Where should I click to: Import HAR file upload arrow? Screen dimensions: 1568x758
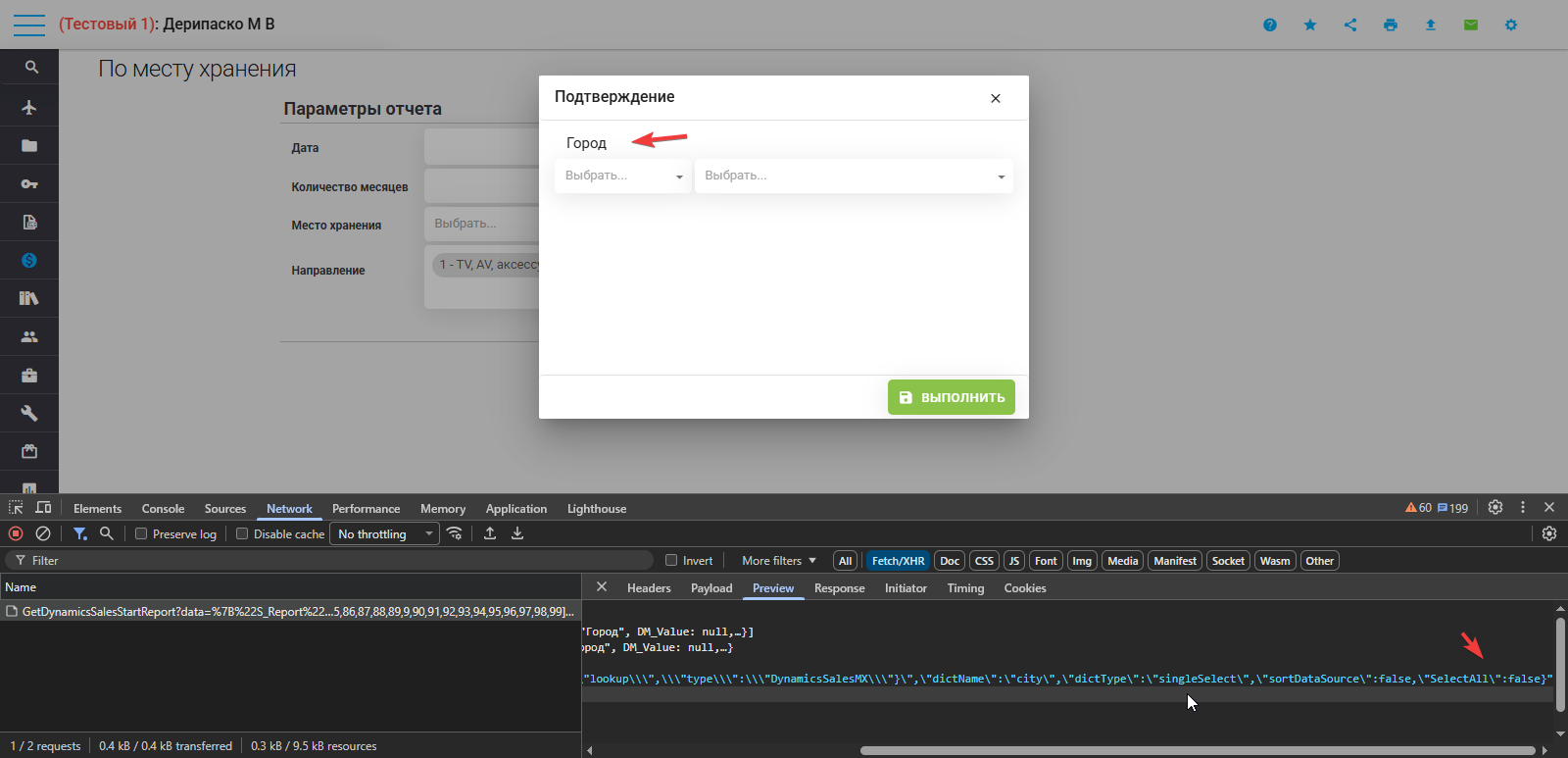pyautogui.click(x=490, y=533)
